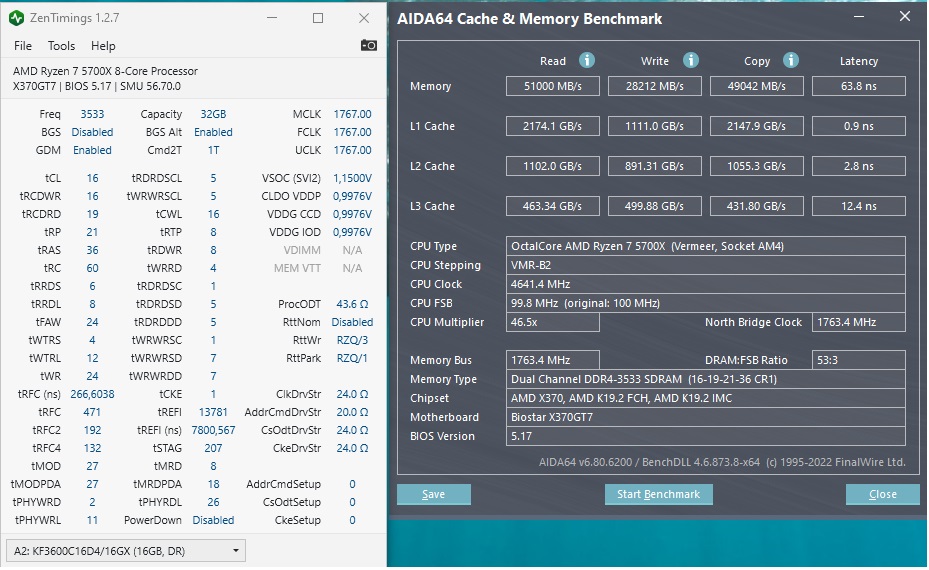
Task: Click the tRFC (ns) value 266,6038
Action: click(x=92, y=394)
